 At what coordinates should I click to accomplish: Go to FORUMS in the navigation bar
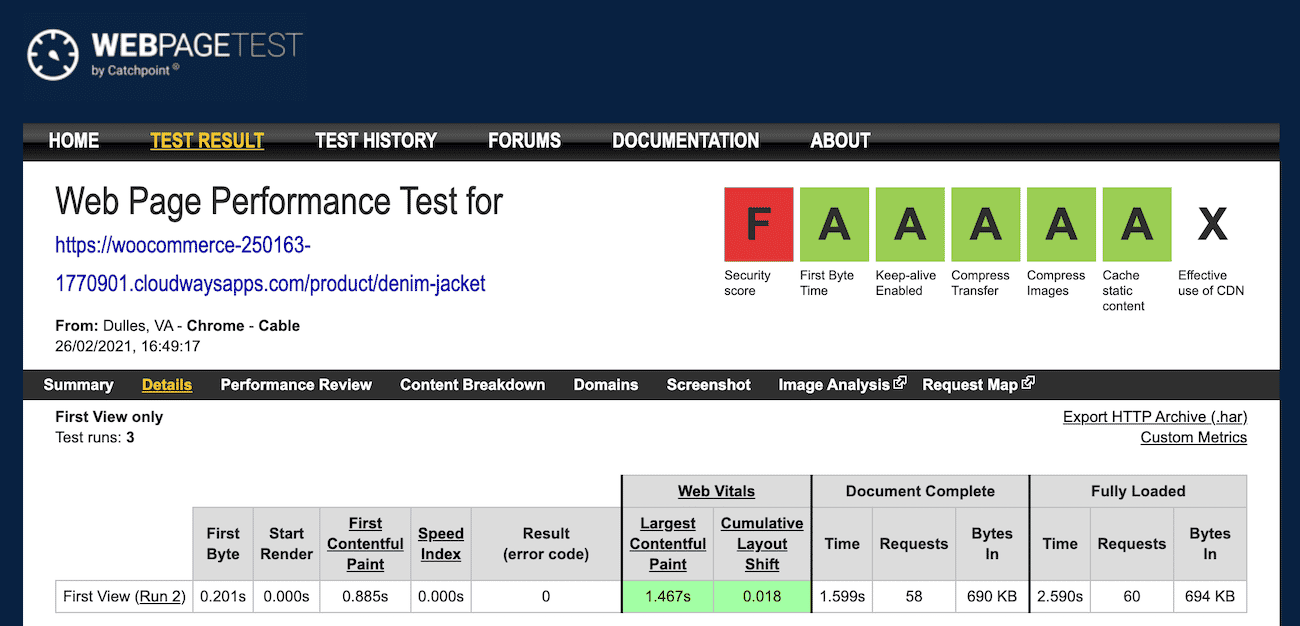[525, 141]
